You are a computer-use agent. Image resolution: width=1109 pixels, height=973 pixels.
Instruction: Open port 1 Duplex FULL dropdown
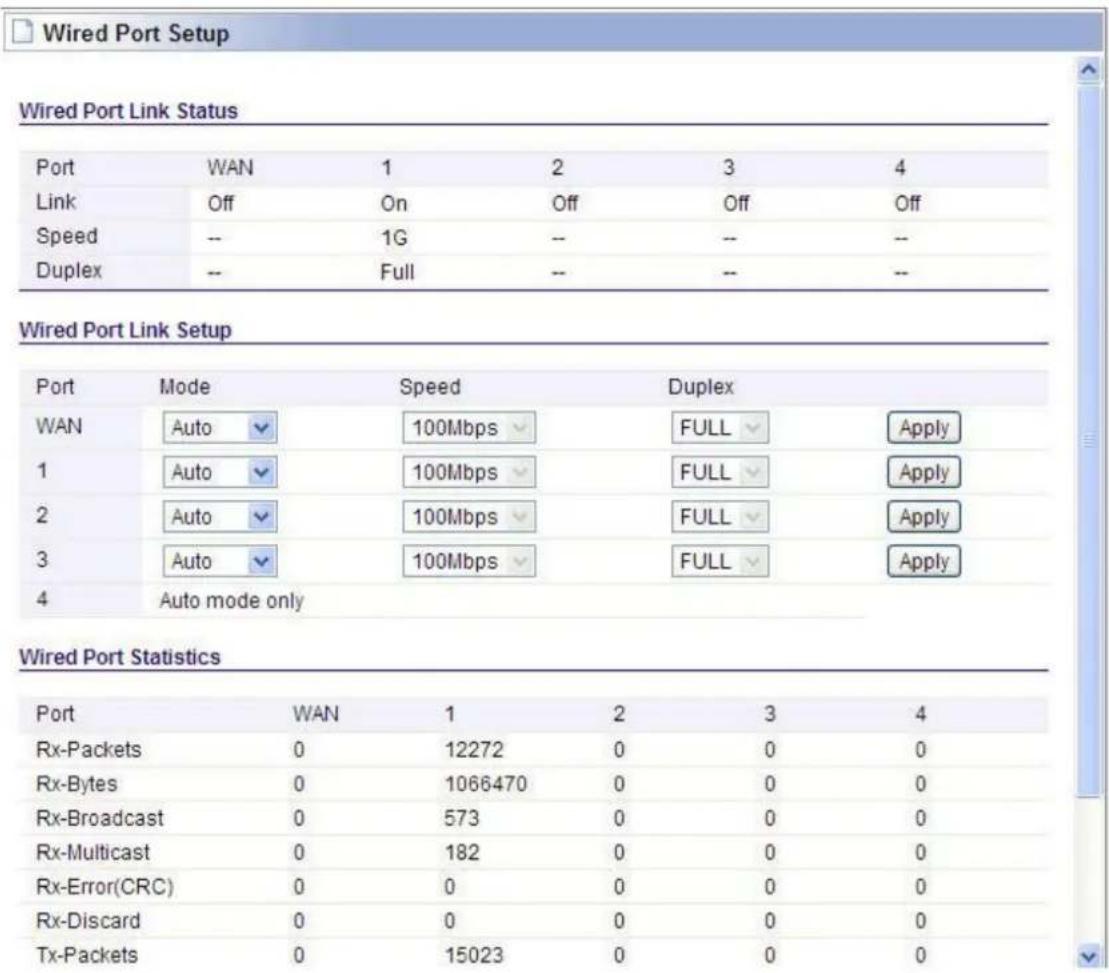point(719,472)
